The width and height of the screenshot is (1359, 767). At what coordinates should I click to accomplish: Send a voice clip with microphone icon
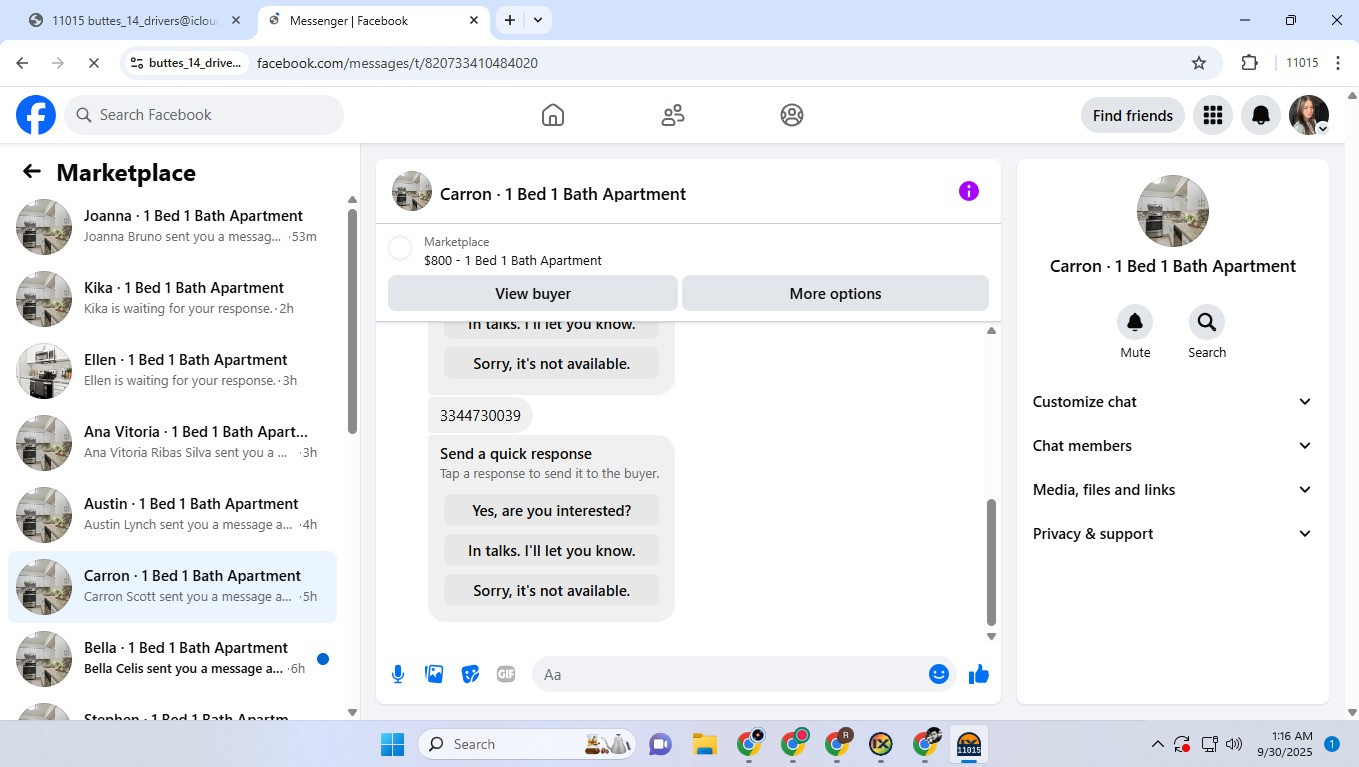tap(398, 674)
